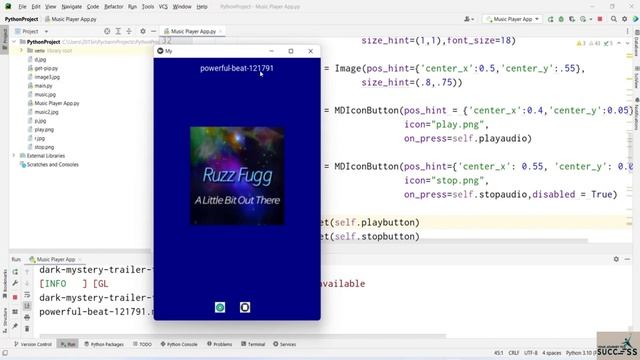Click the Structure vertical tab on left edge
Image resolution: width=640 pixels, height=360 pixels.
tap(4, 320)
